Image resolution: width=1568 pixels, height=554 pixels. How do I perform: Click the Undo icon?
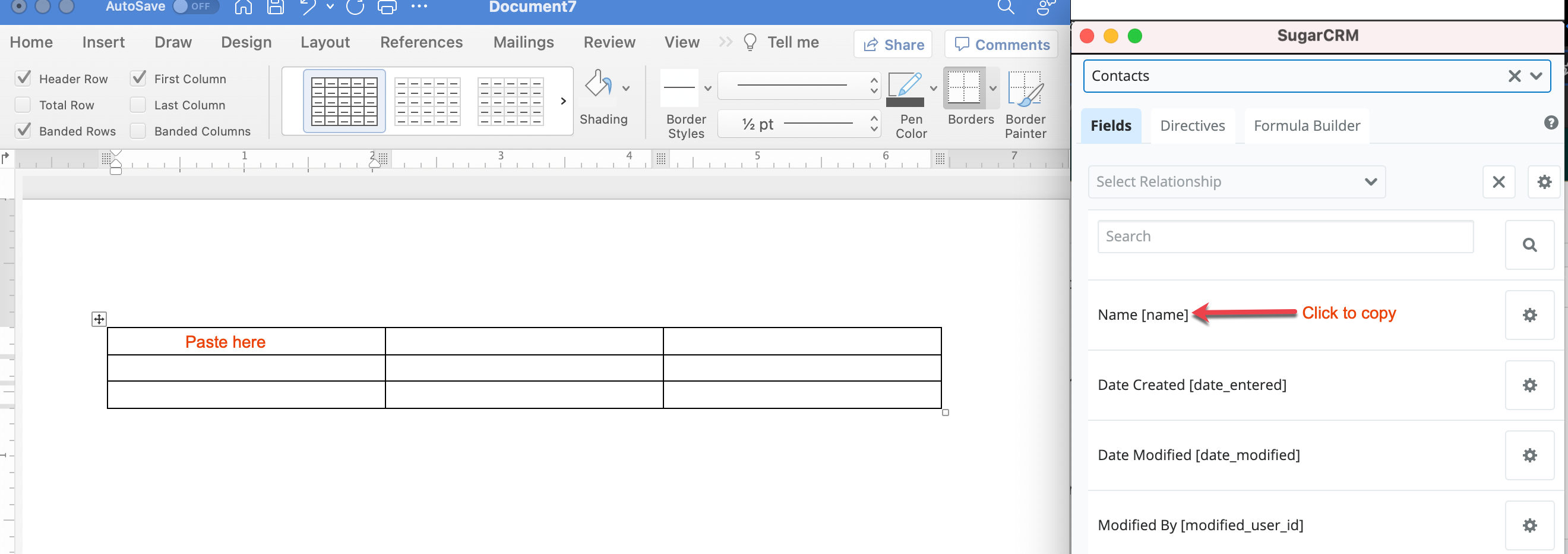(308, 7)
